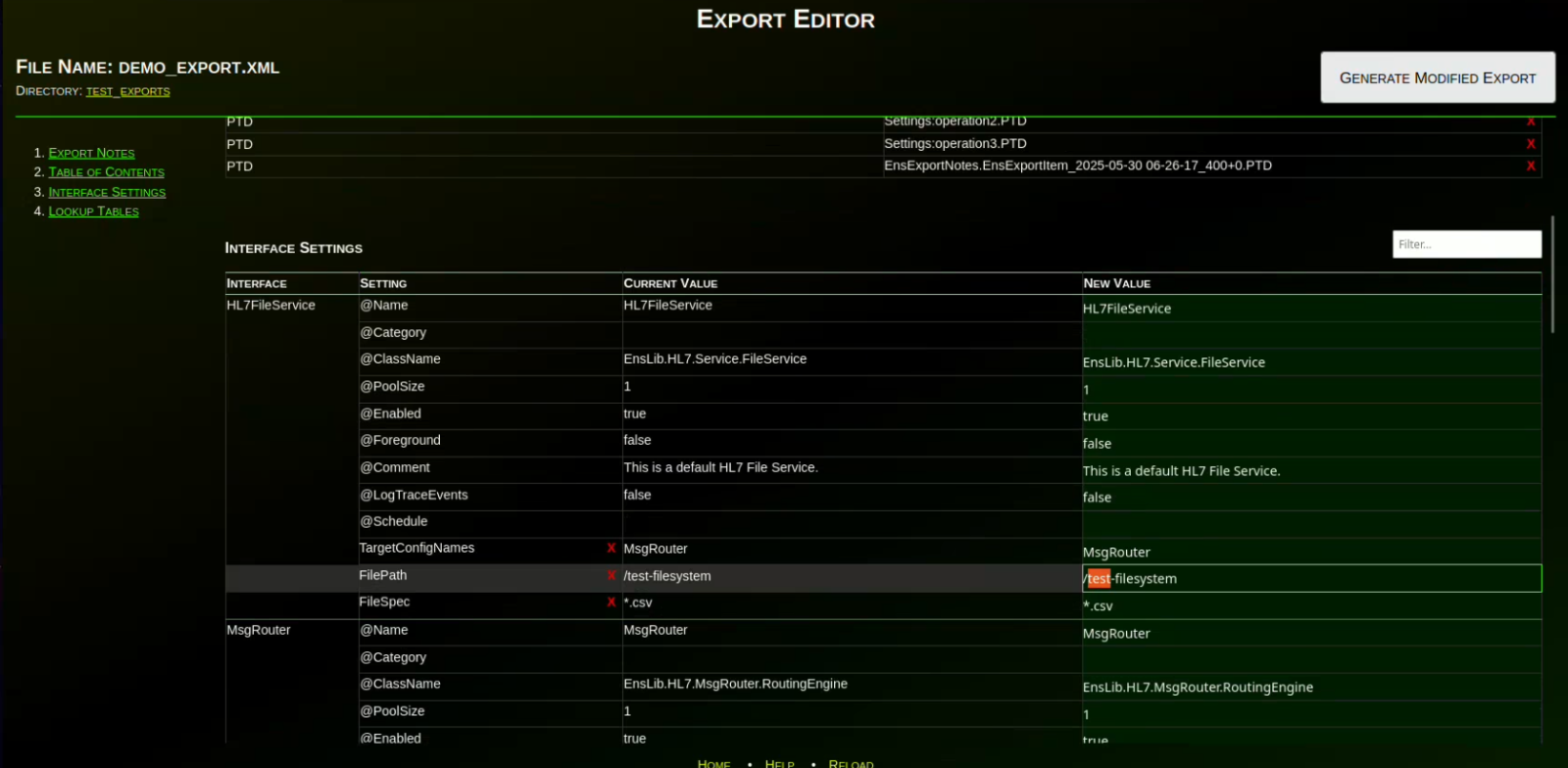The image size is (1568, 768).
Task: Click the page's vertical scrollbar
Action: [1552, 274]
